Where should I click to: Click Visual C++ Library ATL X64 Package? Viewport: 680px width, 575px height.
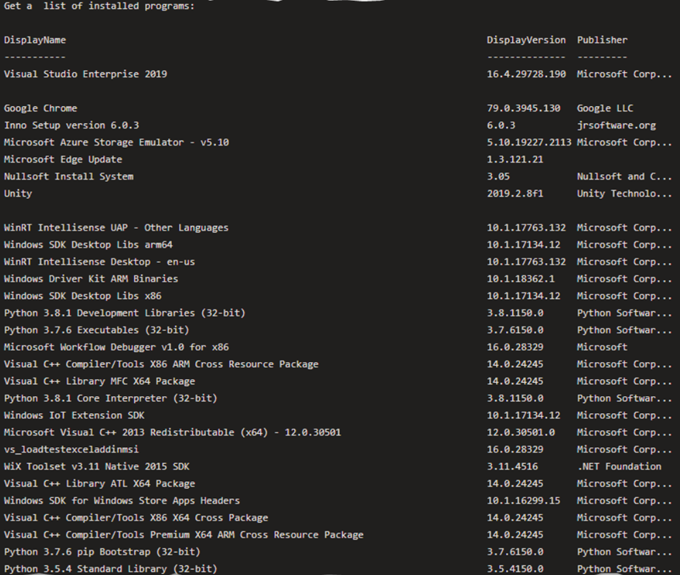click(x=99, y=484)
